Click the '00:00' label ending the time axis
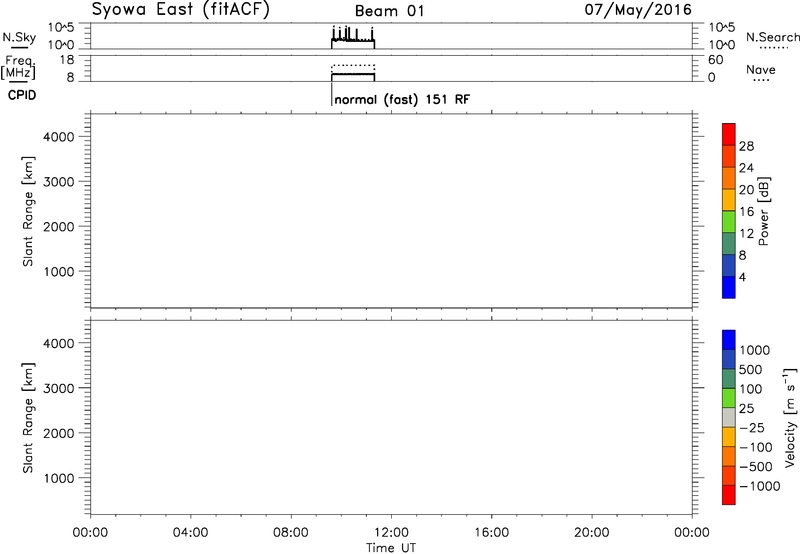This screenshot has height=554, width=800. click(691, 533)
